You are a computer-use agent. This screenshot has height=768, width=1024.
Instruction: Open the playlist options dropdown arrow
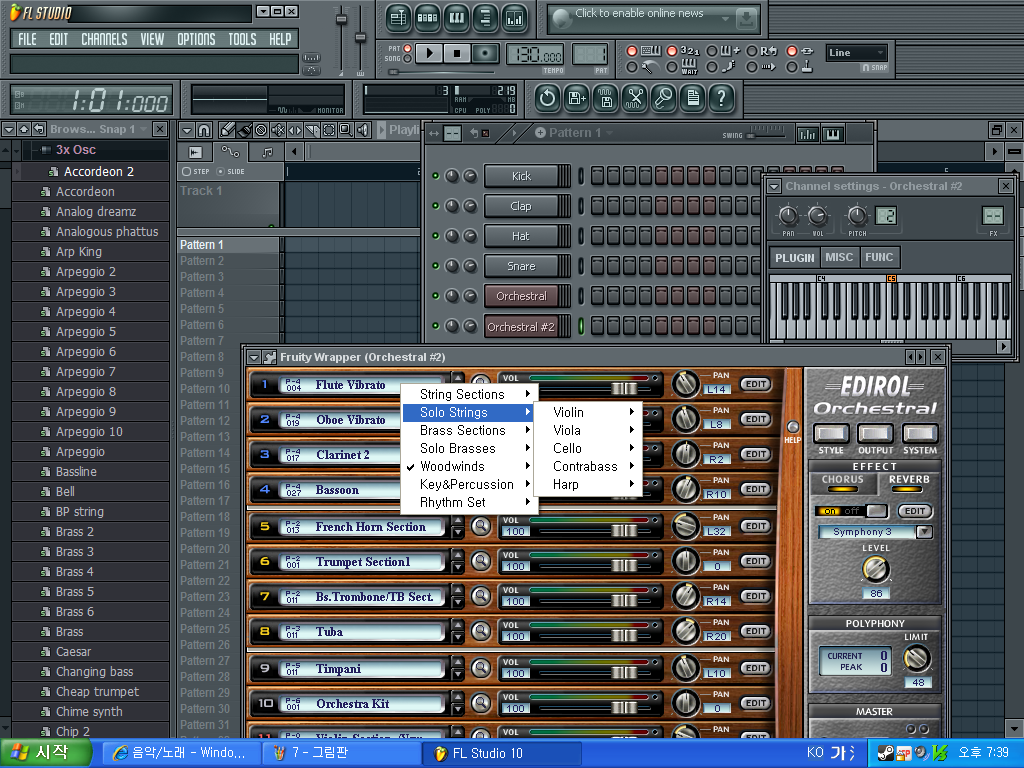(187, 130)
